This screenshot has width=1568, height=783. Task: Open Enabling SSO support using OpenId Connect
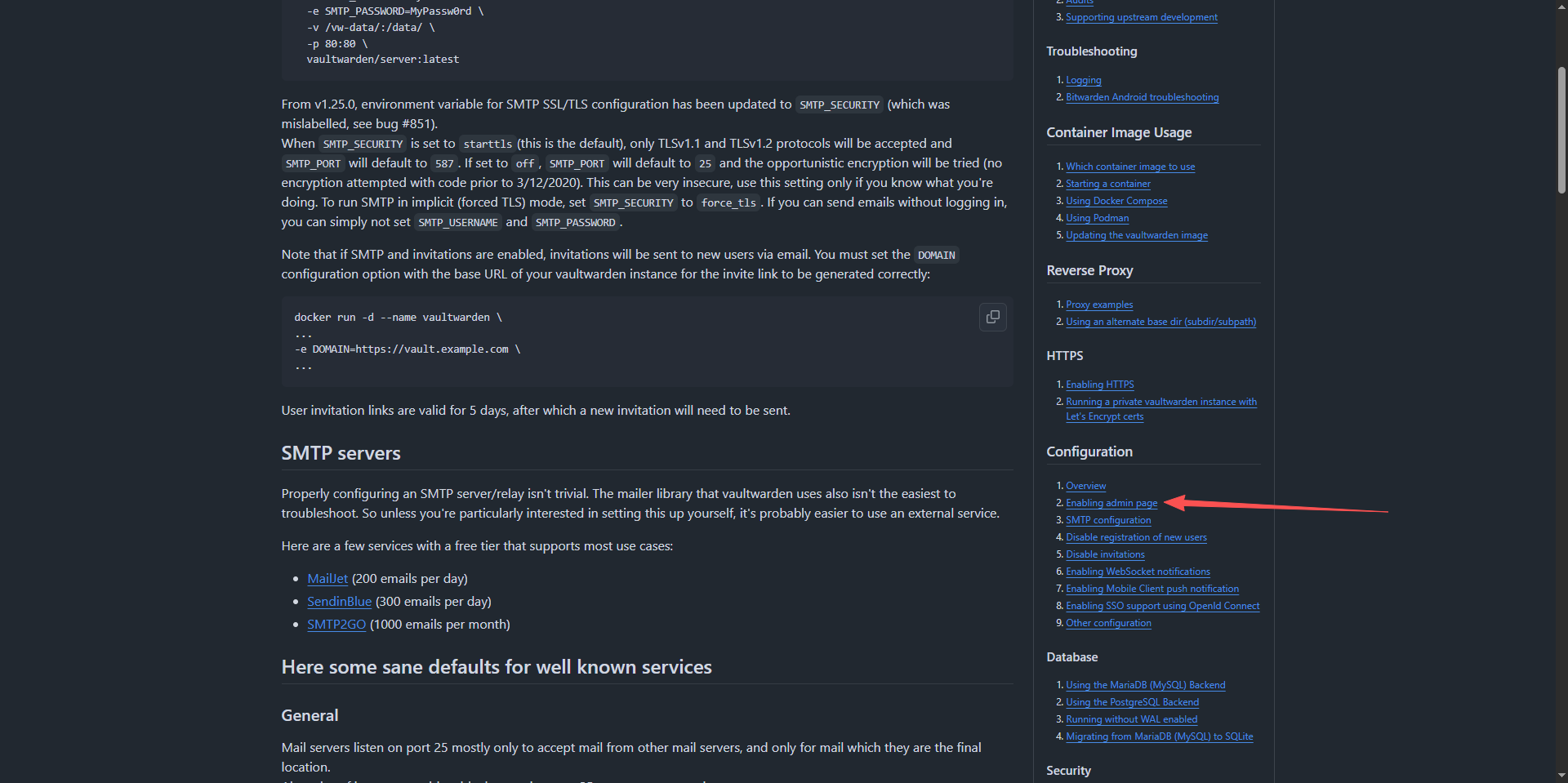point(1162,606)
